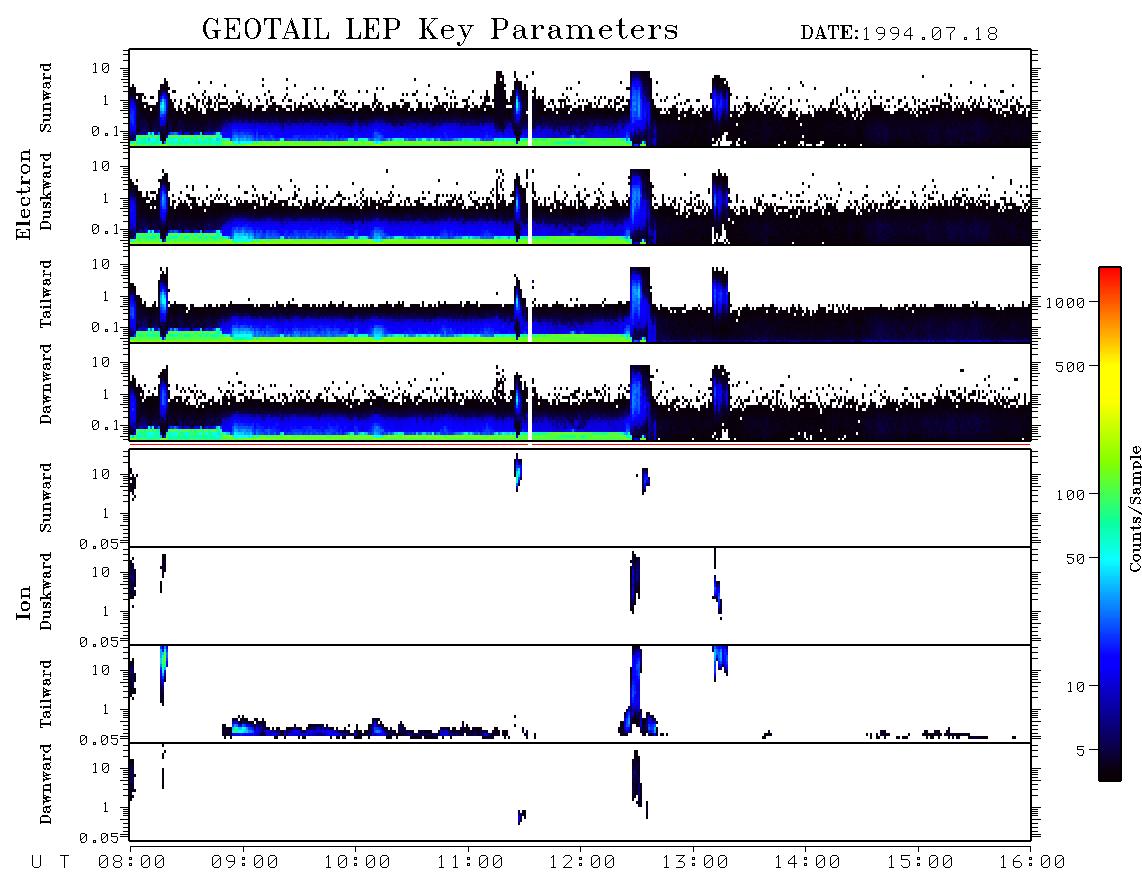
Task: Select the Ion Sunward axis label
Action: click(46, 498)
